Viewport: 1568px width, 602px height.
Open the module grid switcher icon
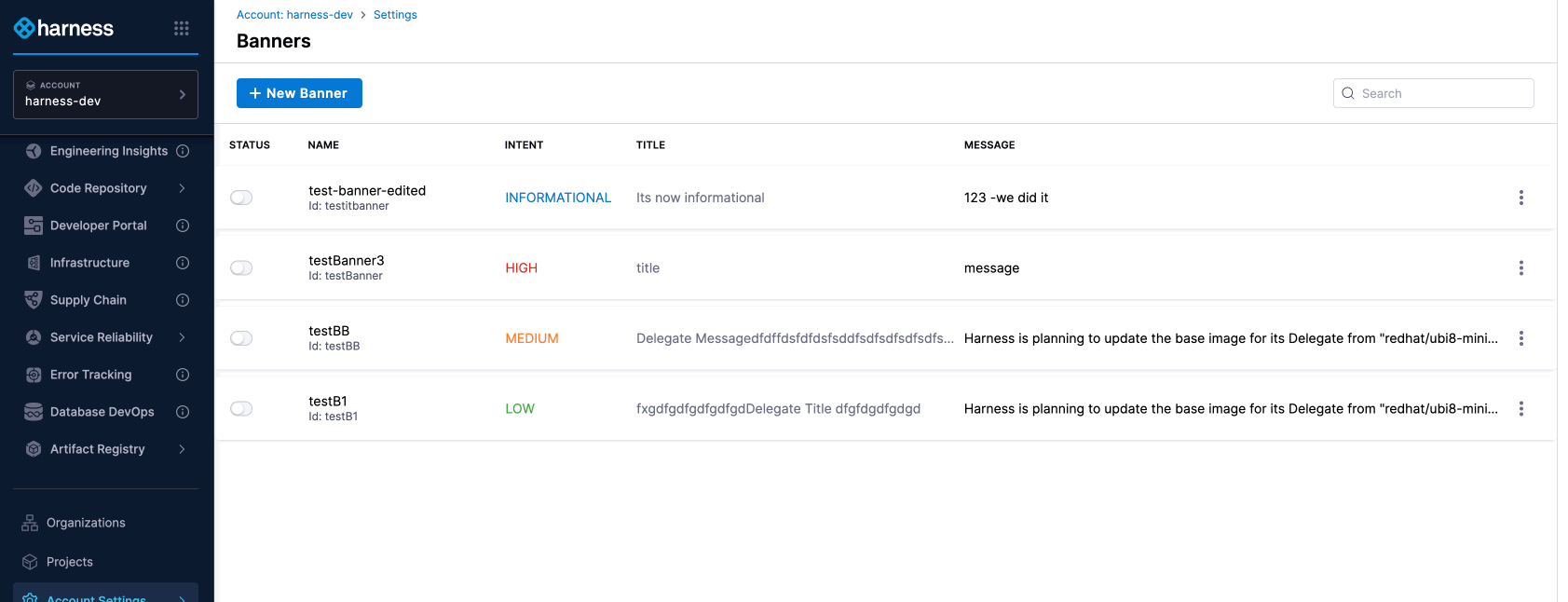(182, 29)
